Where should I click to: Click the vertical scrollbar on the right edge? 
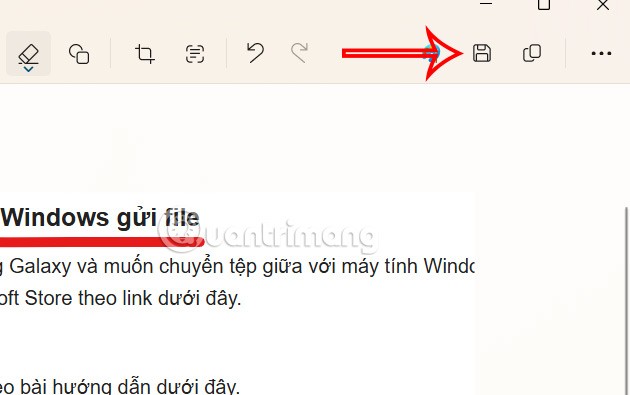627,301
